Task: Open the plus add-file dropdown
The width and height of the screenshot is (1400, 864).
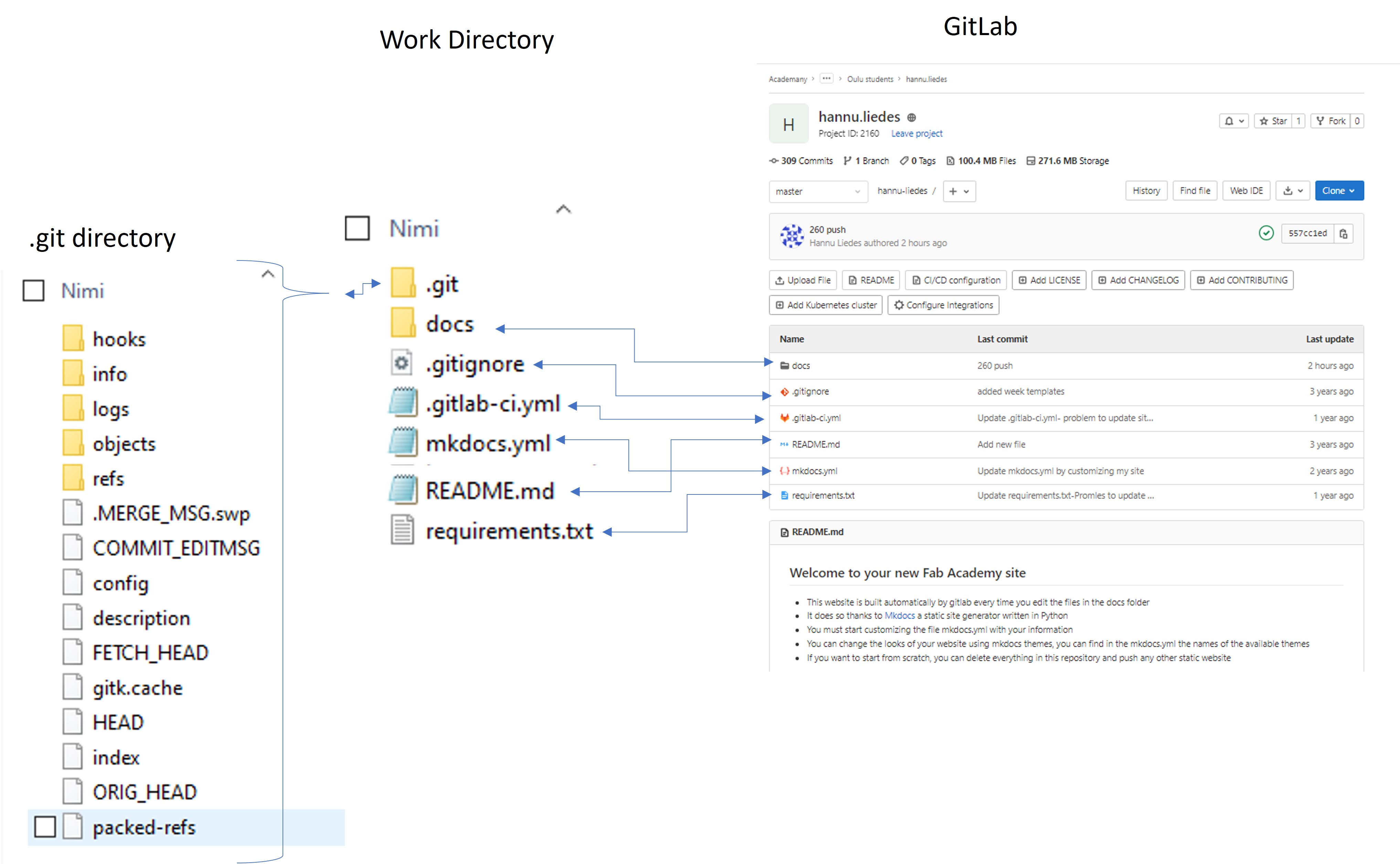Action: (959, 191)
